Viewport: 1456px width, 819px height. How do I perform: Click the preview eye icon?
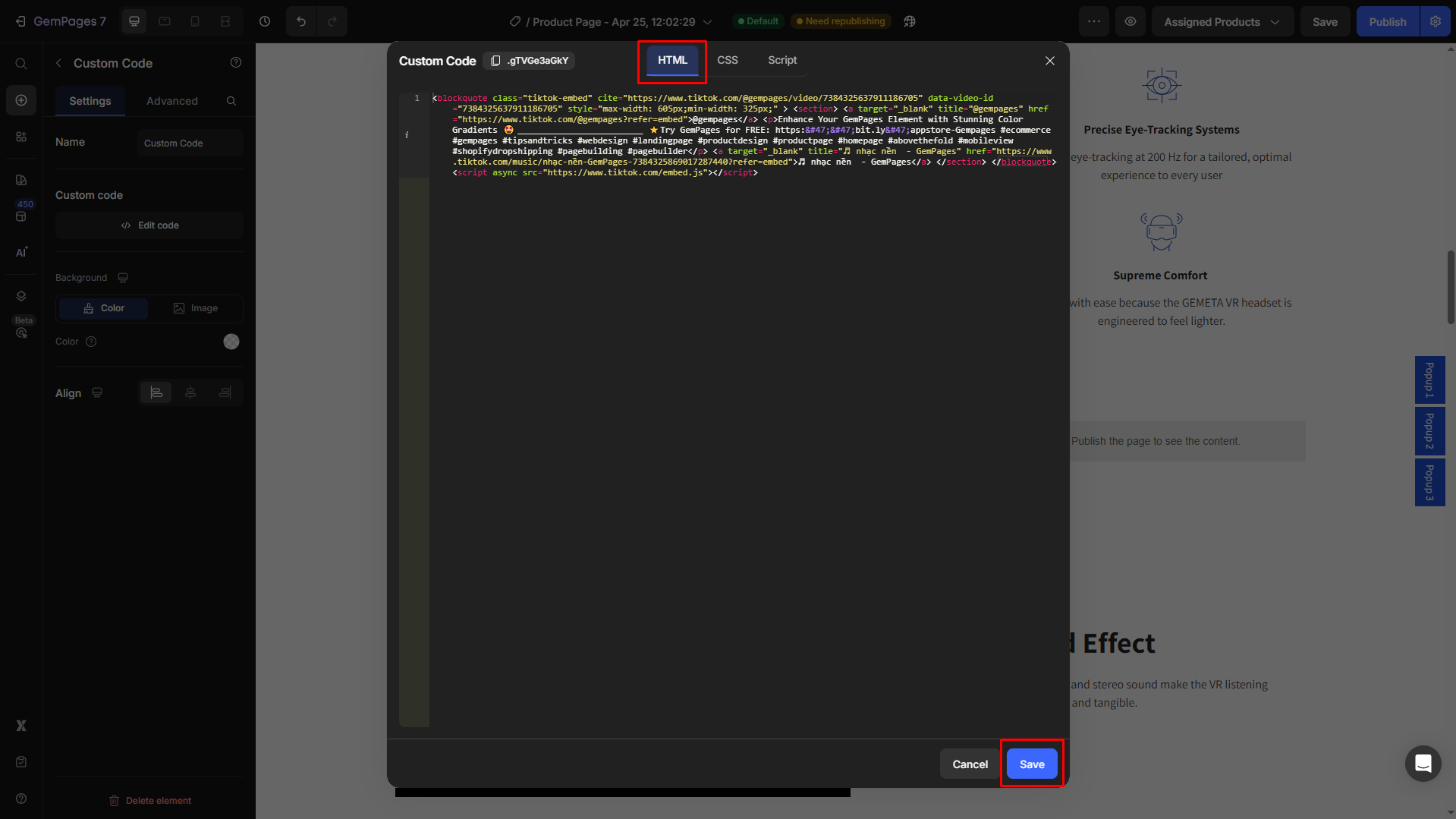pyautogui.click(x=1131, y=21)
